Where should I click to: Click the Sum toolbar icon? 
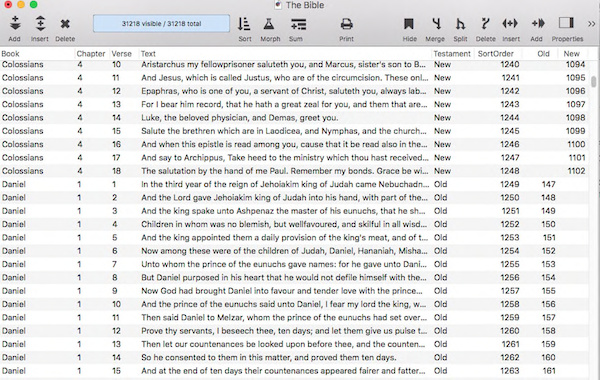point(298,24)
